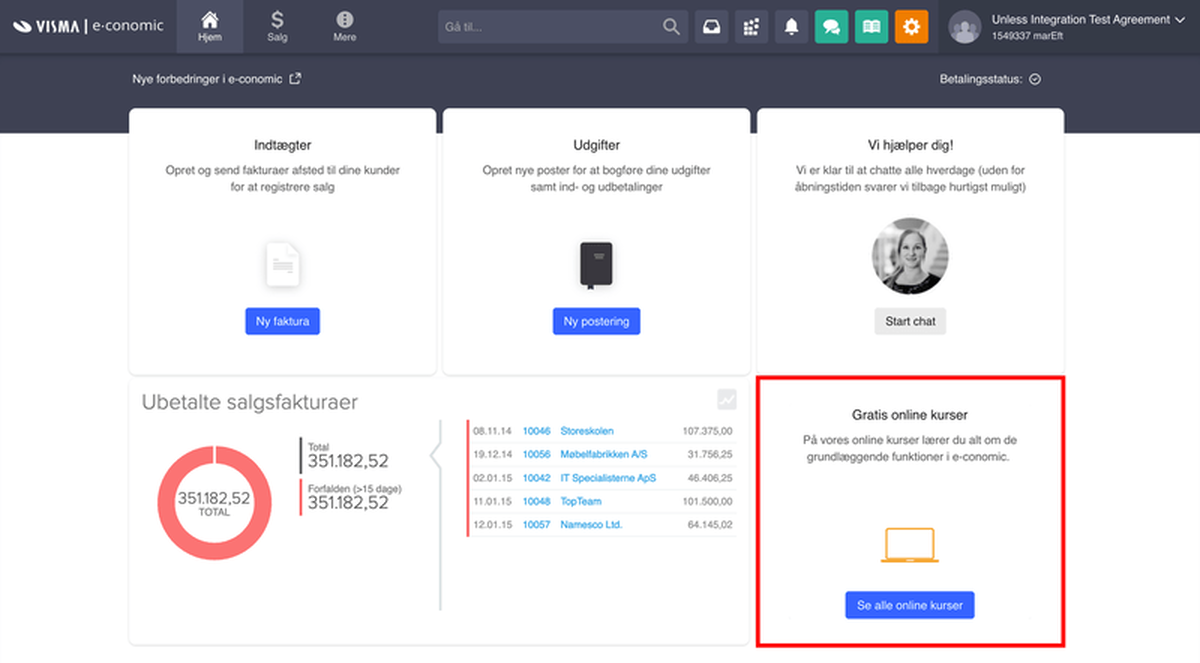The image size is (1200, 663).
Task: Click the magnifier search icon
Action: (671, 27)
